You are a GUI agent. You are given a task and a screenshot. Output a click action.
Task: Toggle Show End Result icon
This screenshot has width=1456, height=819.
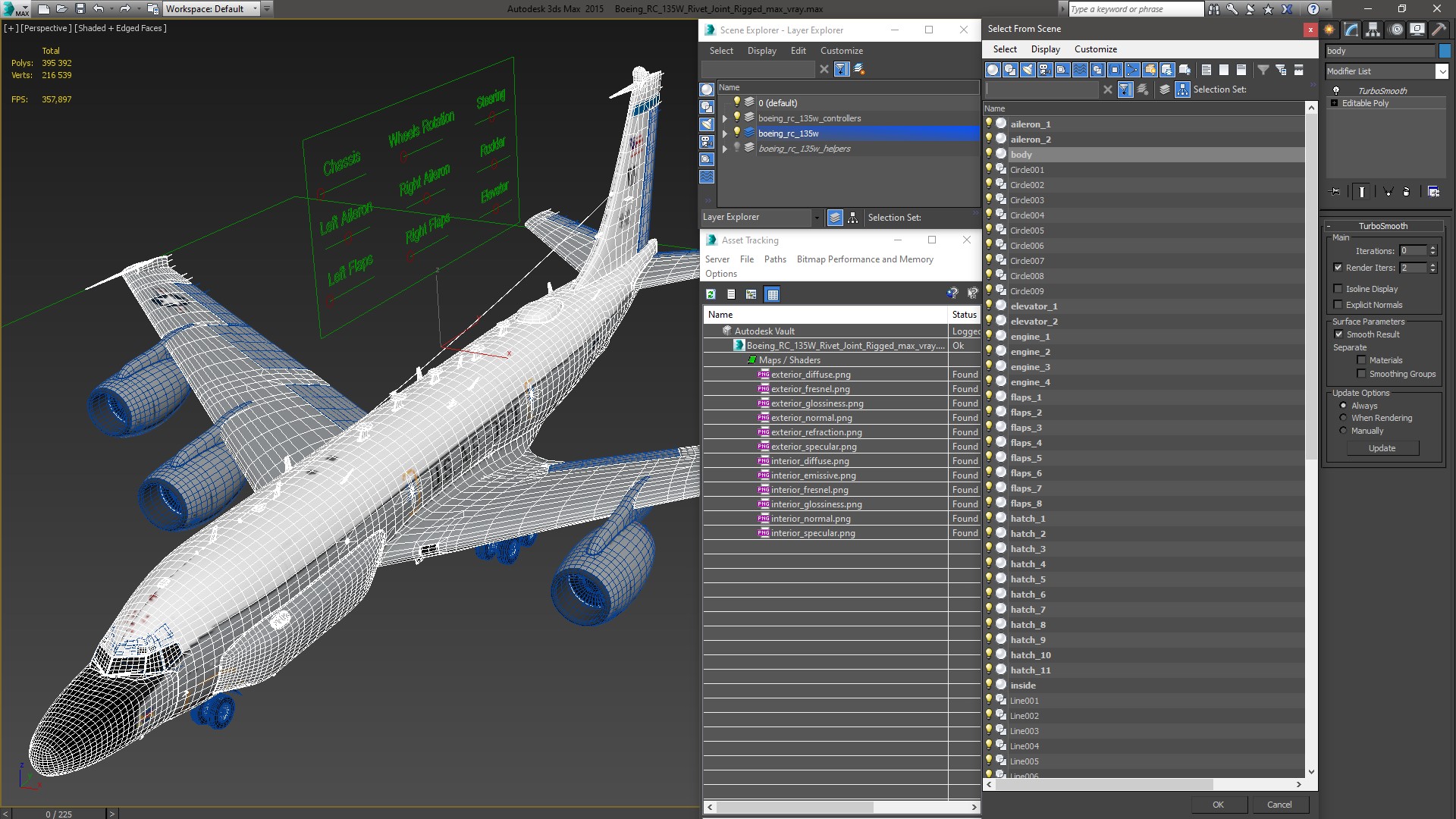click(1362, 192)
